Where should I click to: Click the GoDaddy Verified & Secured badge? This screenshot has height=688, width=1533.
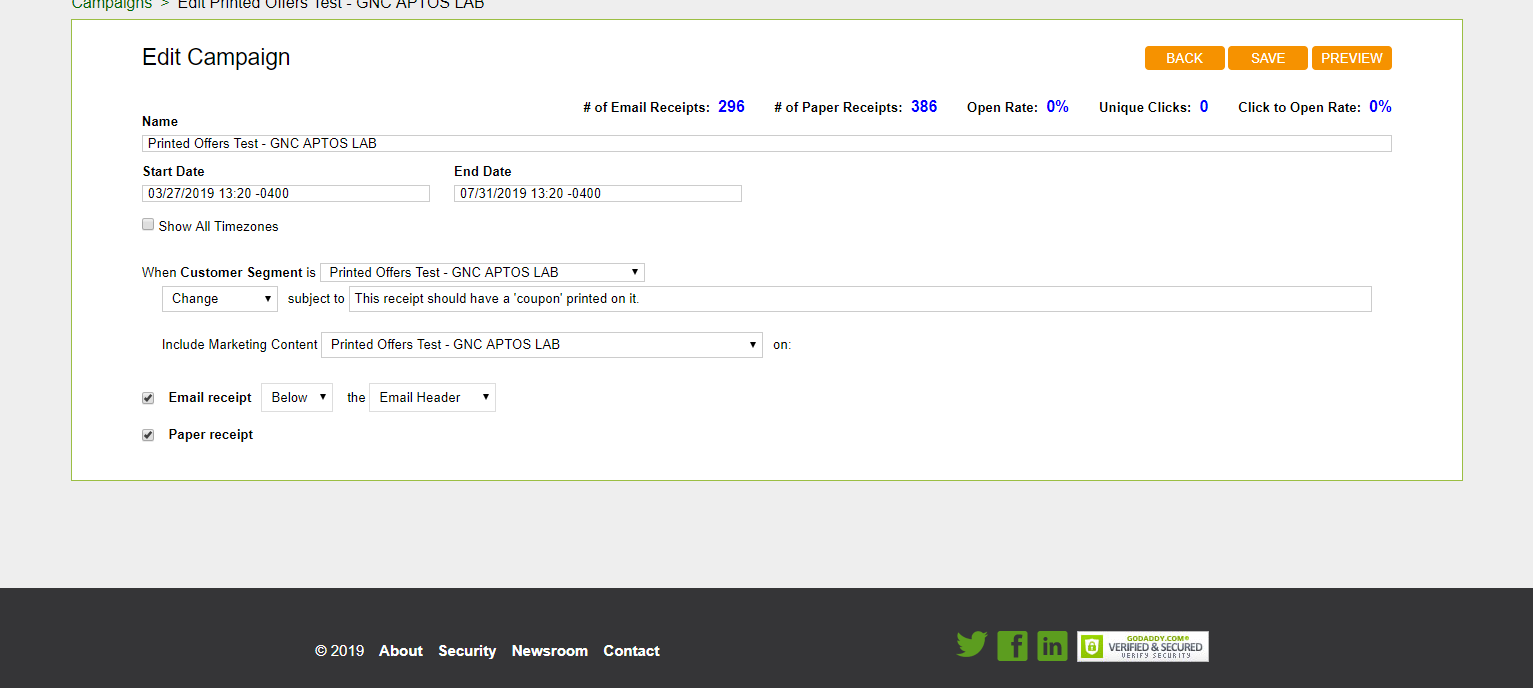pos(1143,646)
